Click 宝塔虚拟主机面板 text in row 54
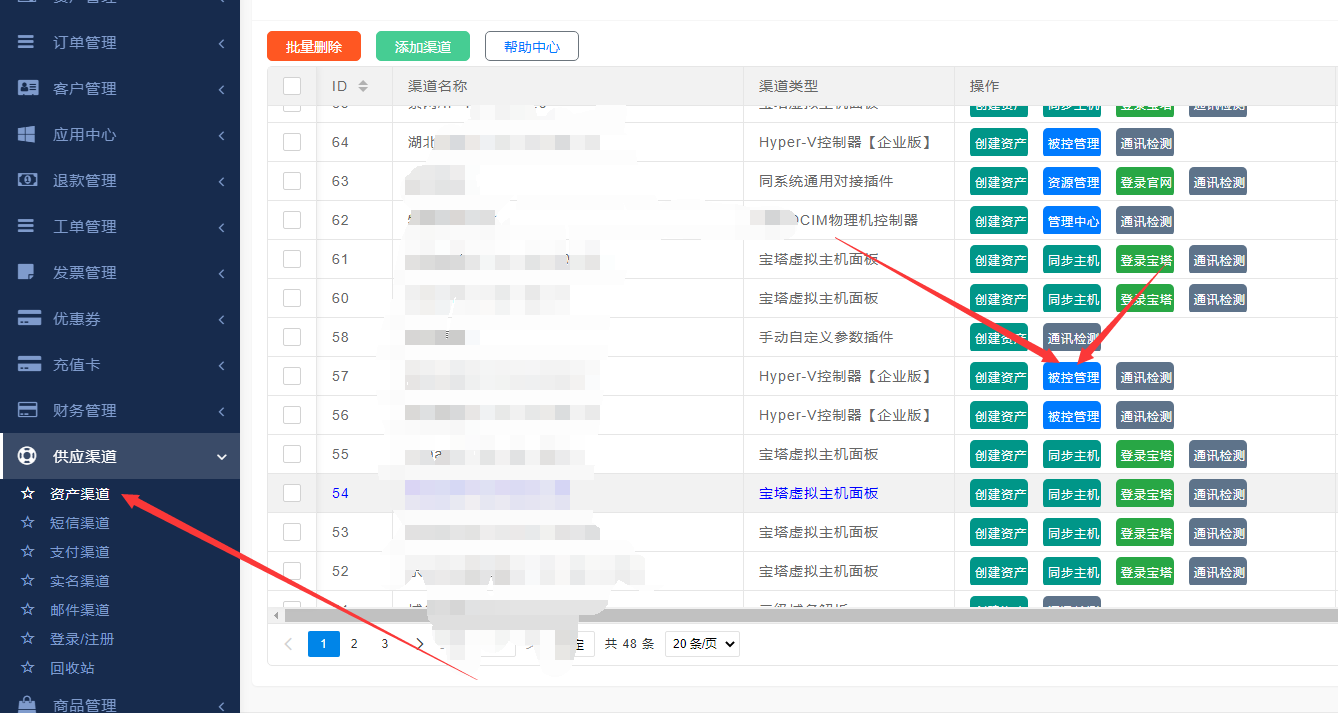 [x=818, y=493]
